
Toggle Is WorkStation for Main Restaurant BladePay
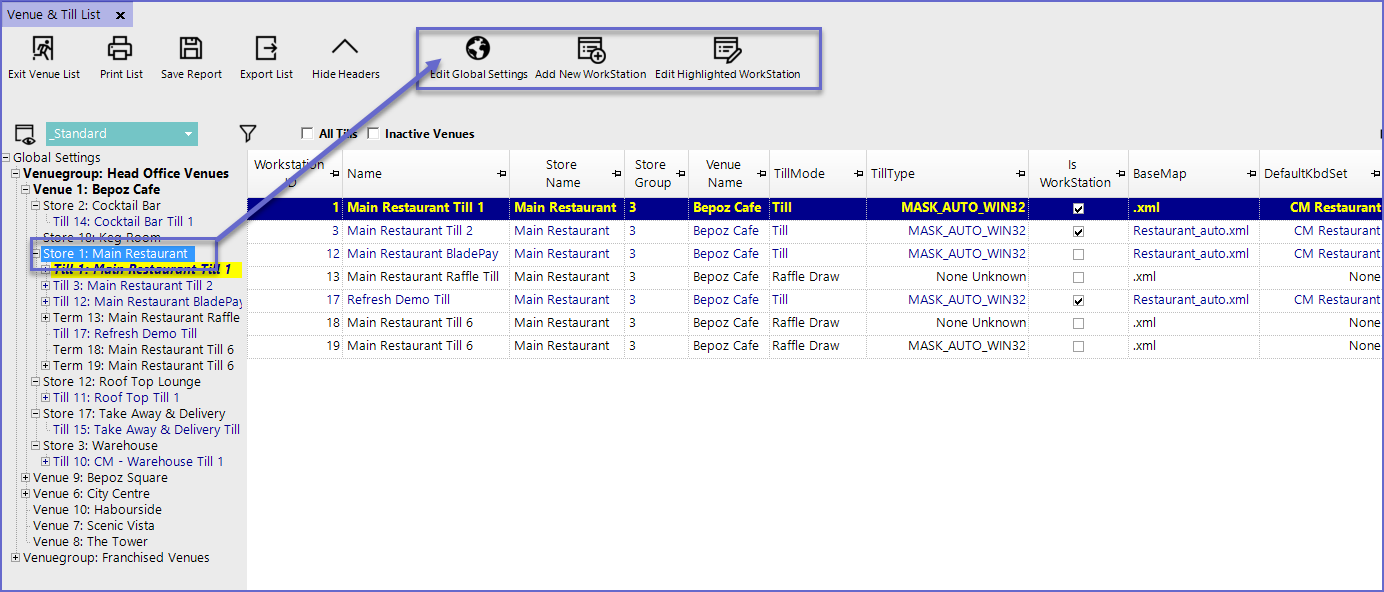click(1078, 254)
